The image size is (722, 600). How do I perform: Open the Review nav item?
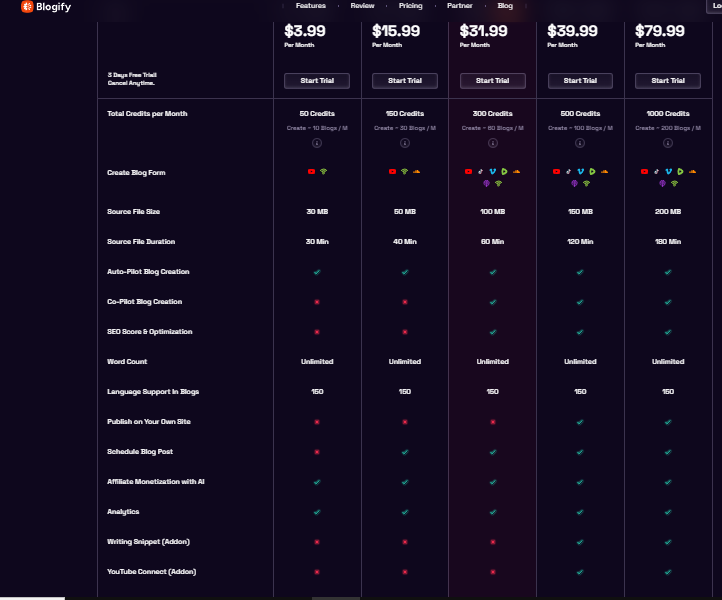tap(362, 6)
